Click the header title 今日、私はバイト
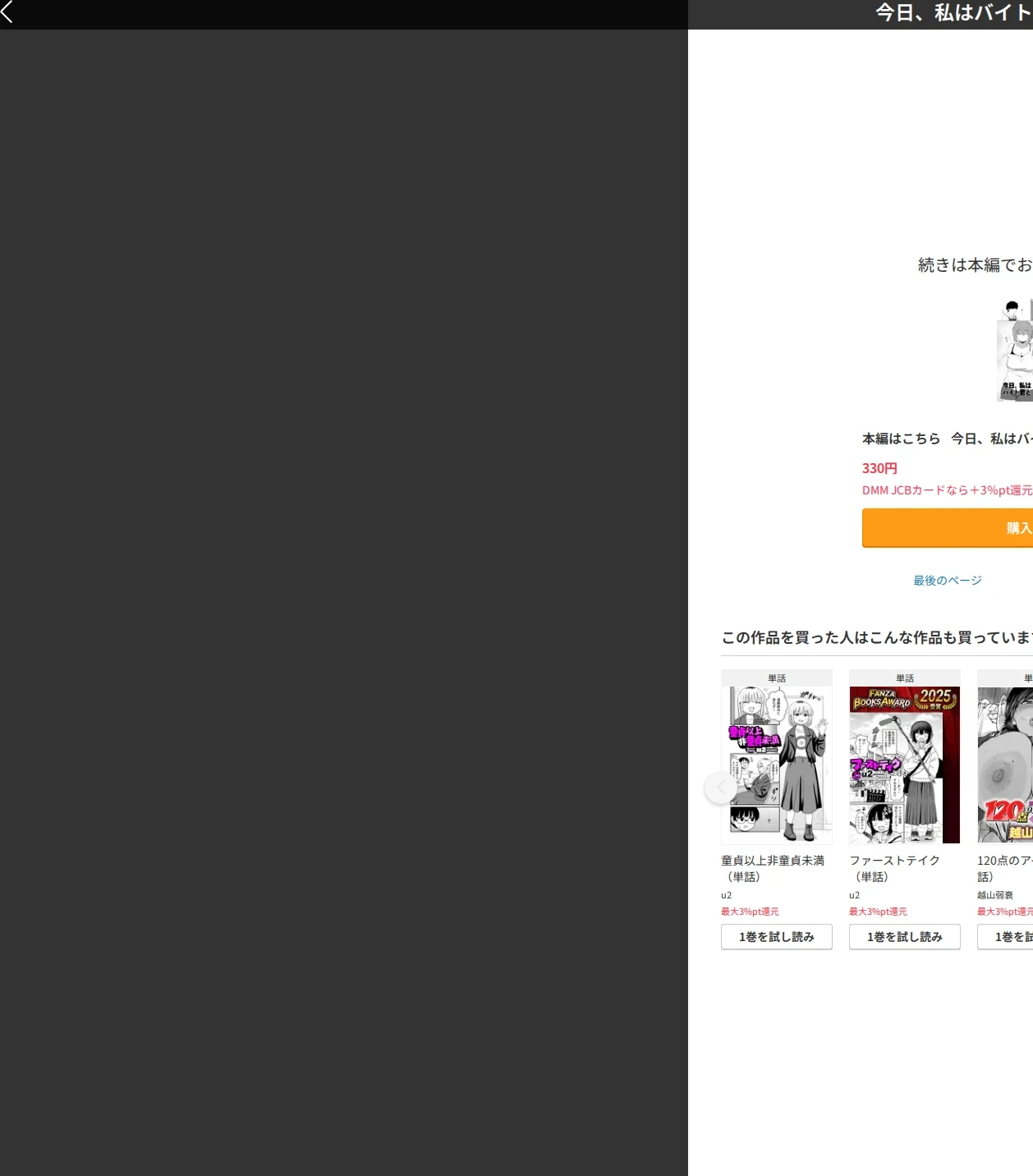 coord(953,12)
